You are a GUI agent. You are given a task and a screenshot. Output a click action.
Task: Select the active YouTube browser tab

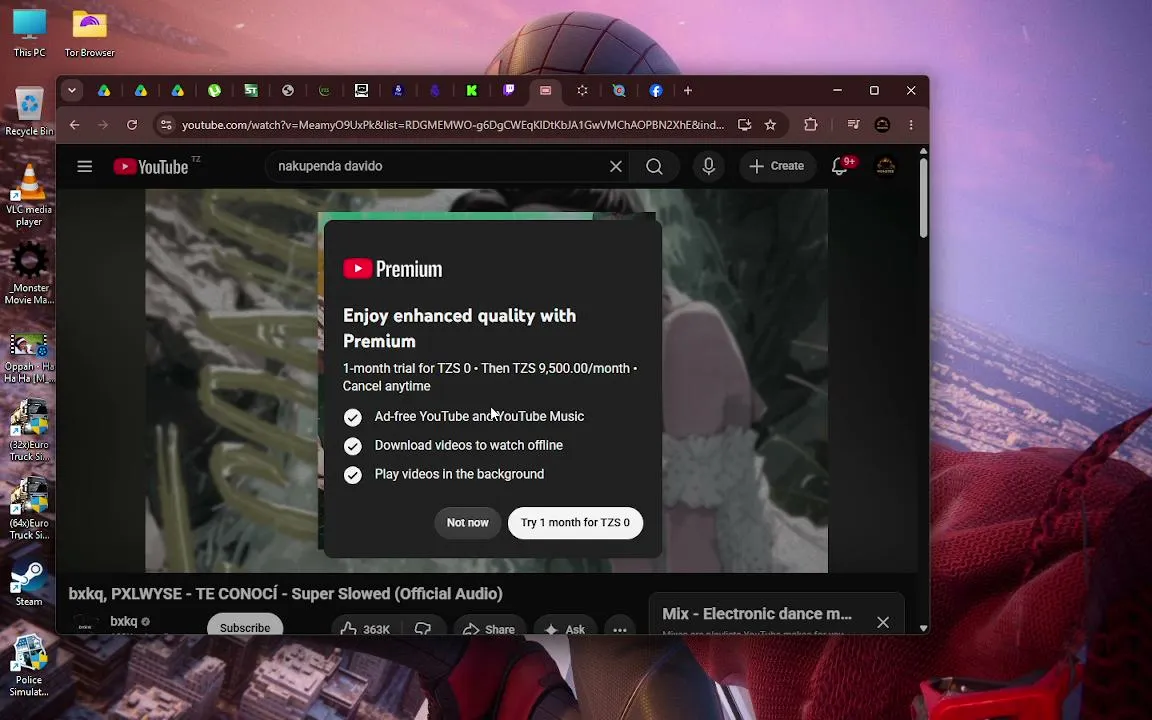(545, 90)
